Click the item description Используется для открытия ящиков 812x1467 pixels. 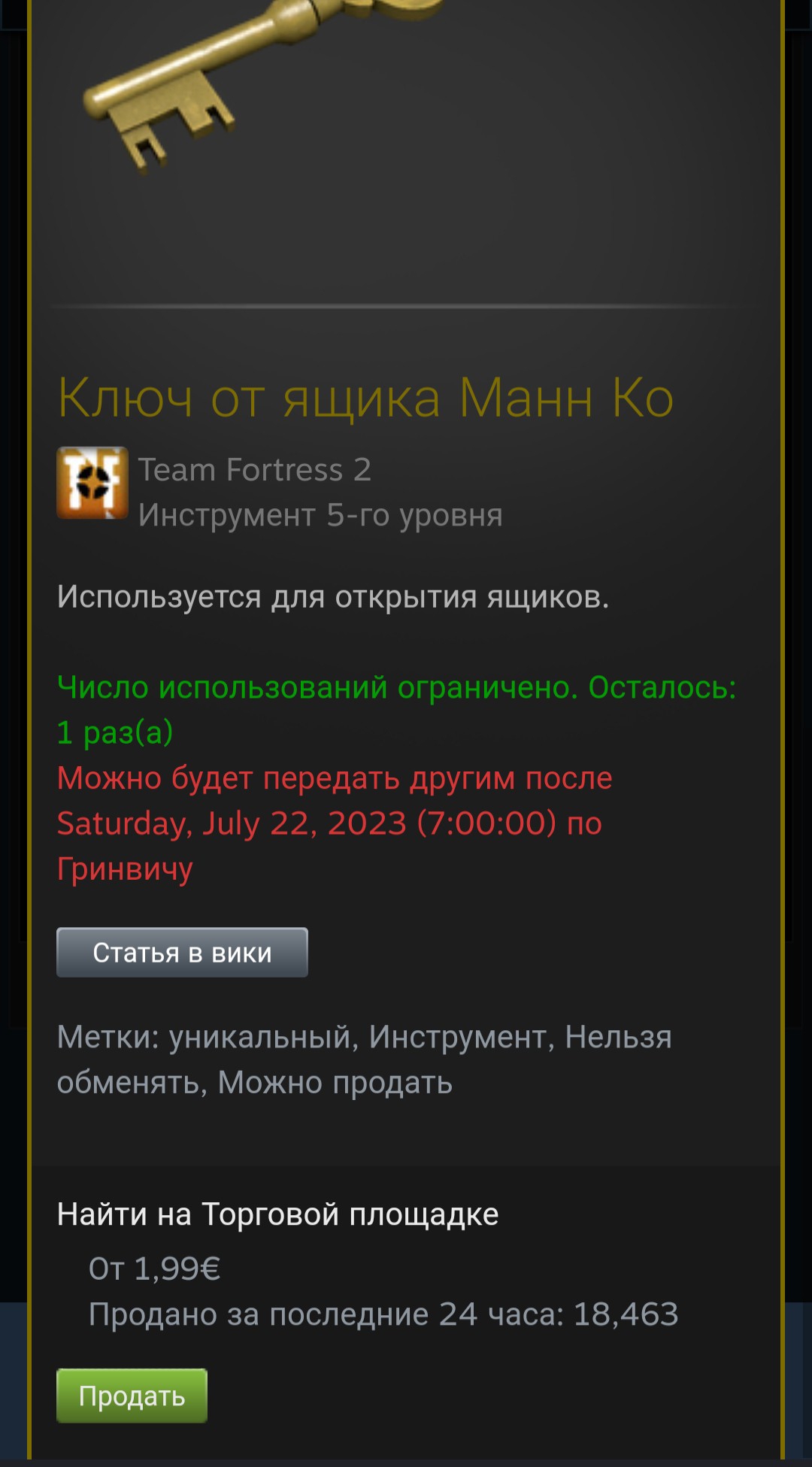[x=333, y=597]
